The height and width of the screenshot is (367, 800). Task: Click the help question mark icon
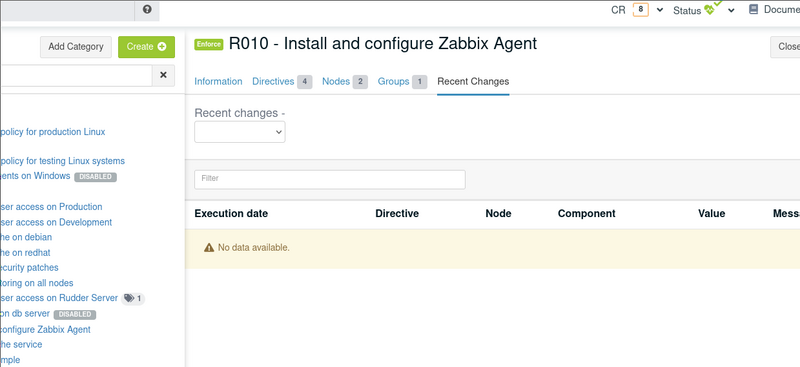(x=147, y=9)
